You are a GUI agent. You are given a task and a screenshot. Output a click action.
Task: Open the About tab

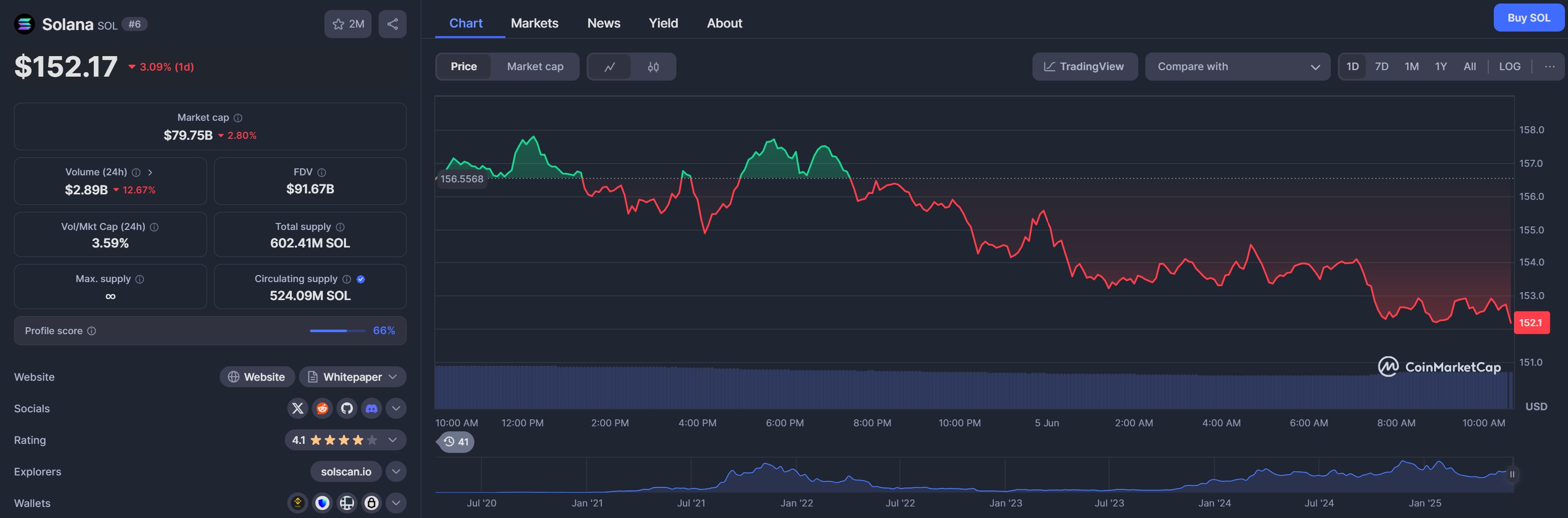[725, 23]
